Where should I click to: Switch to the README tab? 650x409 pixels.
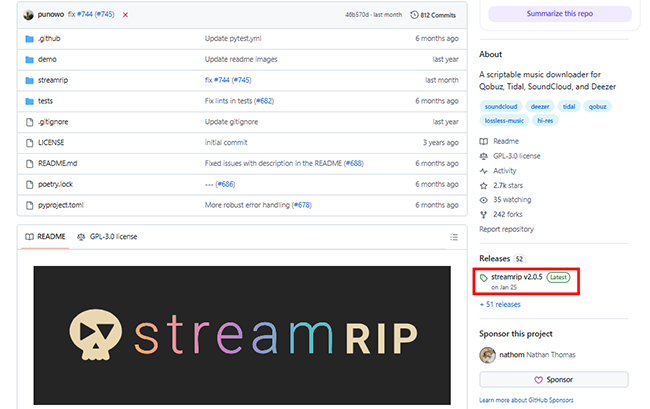click(45, 237)
